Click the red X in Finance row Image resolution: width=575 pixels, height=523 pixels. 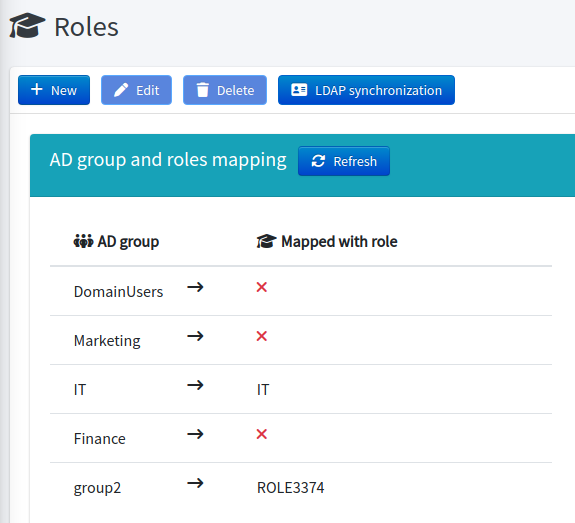coord(261,434)
